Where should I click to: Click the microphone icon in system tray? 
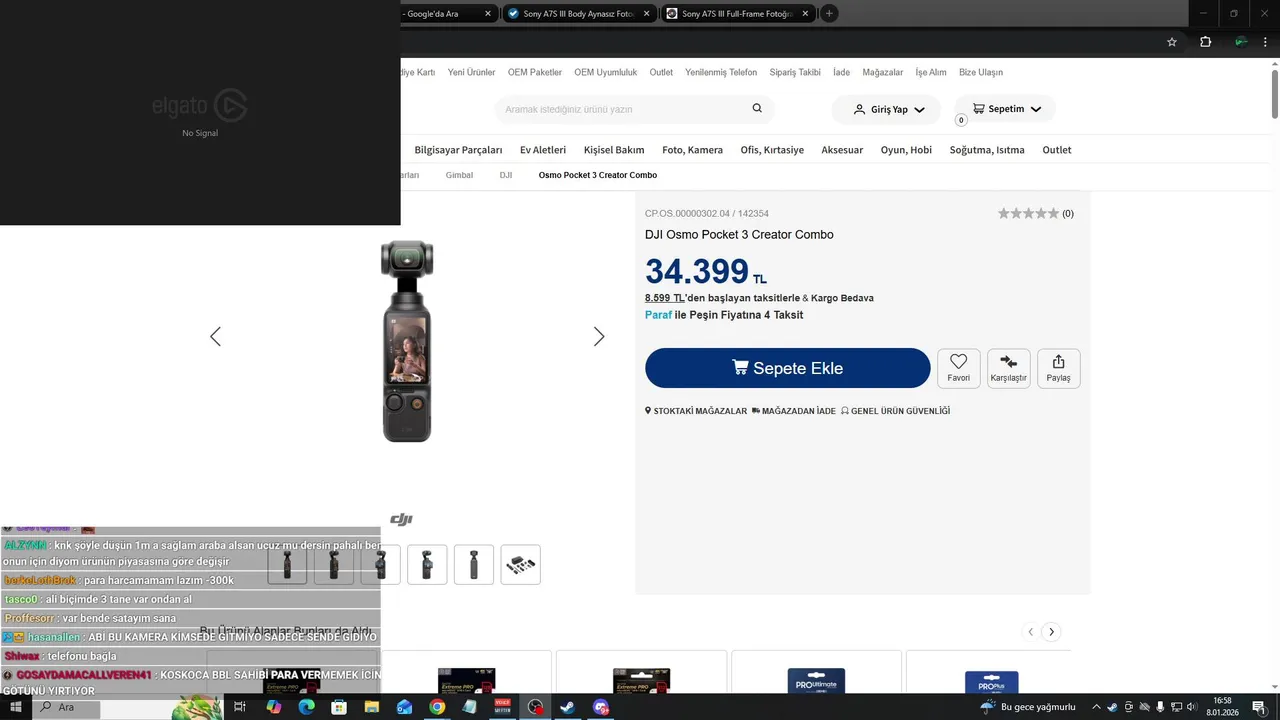point(1160,707)
